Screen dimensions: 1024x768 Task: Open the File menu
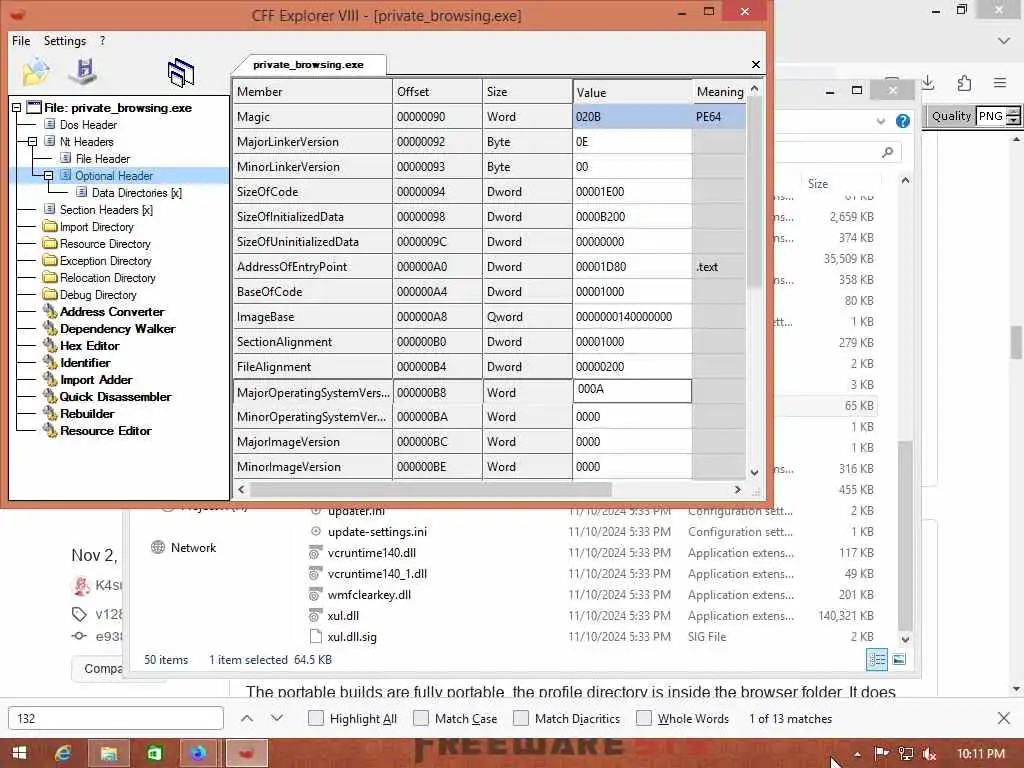pos(21,40)
